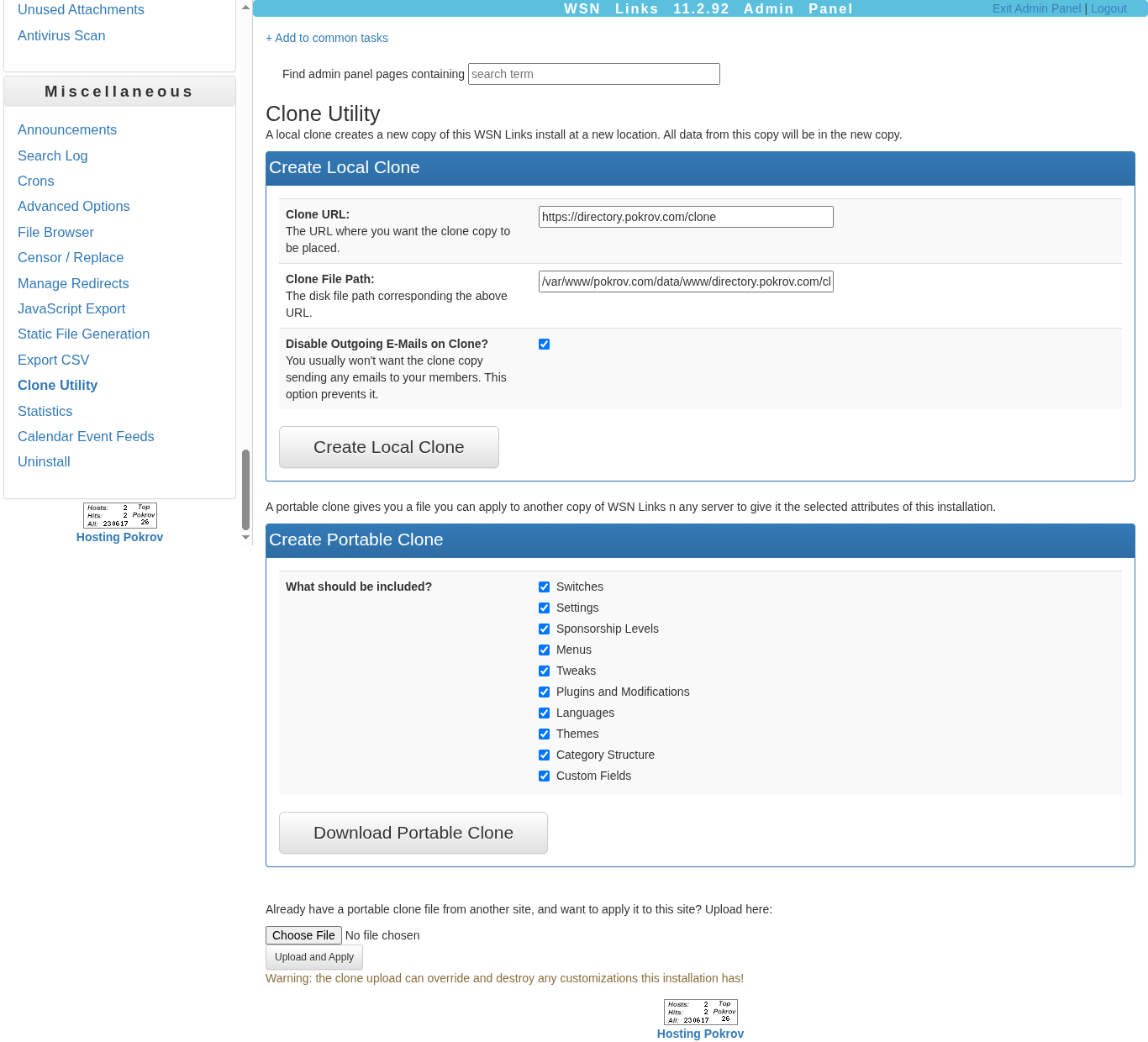Uncheck Disable Outgoing E-Mails on Clone
Viewport: 1148px width, 1042px height.
point(545,345)
